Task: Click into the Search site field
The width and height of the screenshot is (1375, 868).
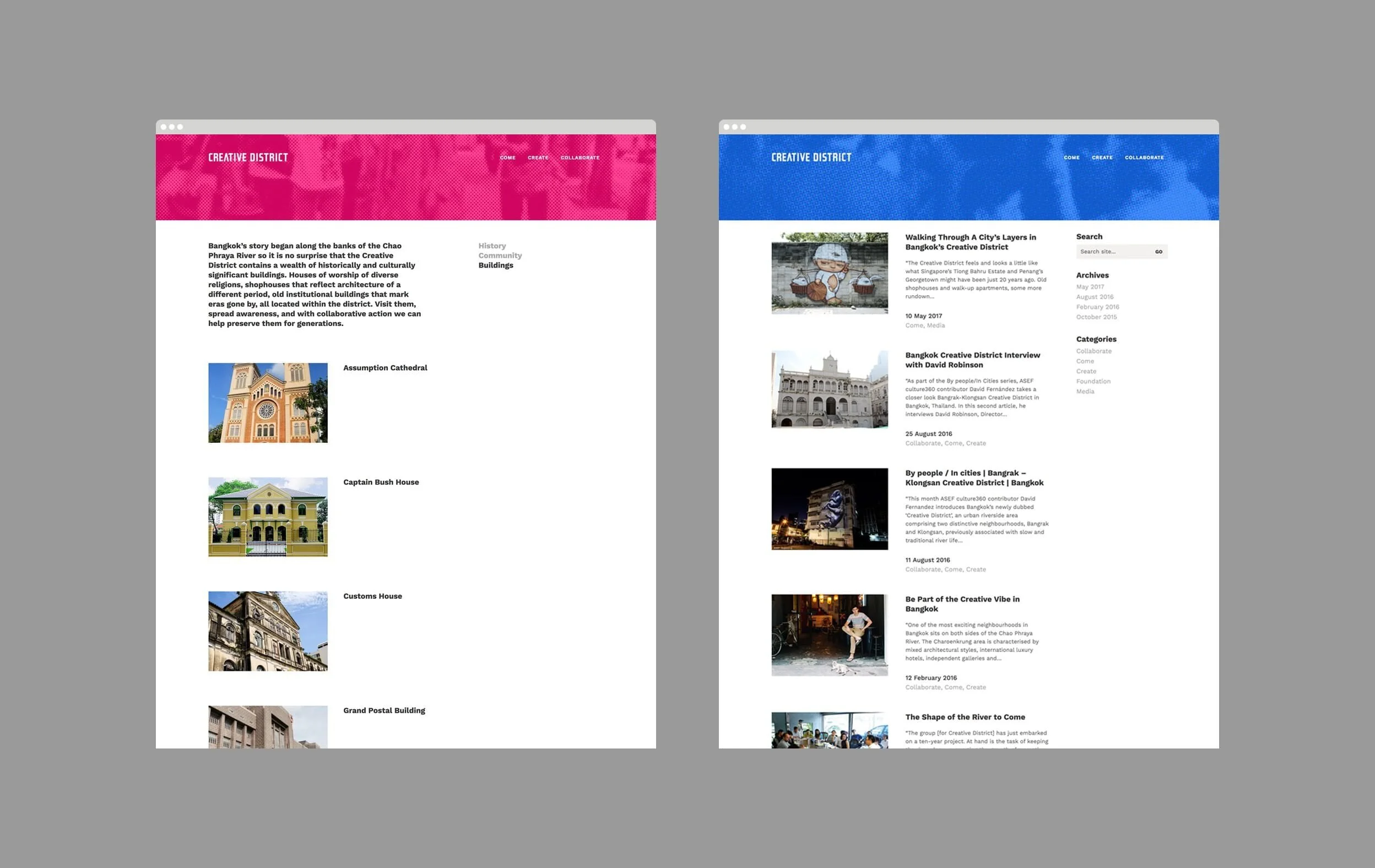Action: [1113, 252]
